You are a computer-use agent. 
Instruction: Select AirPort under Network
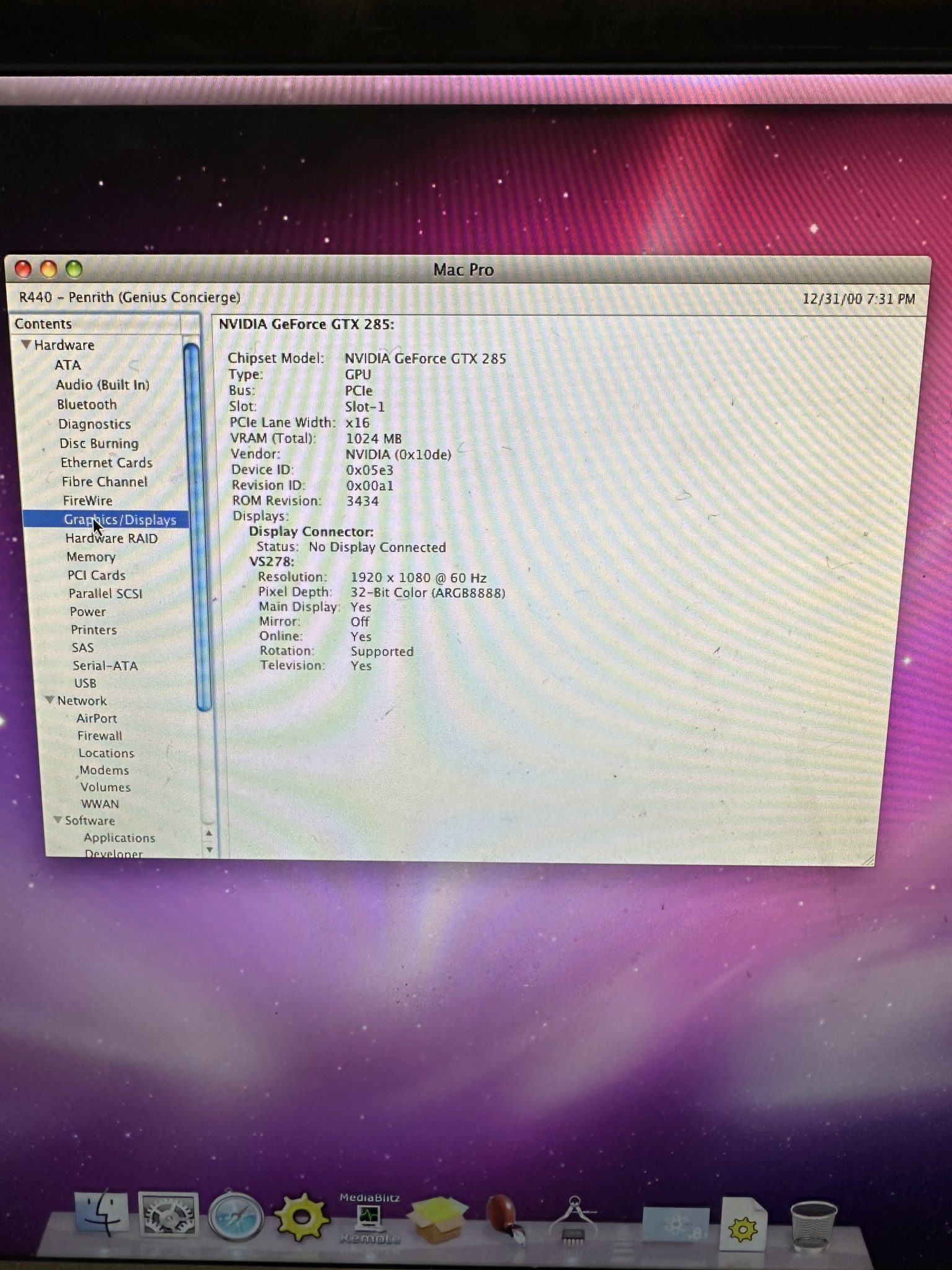tap(96, 718)
